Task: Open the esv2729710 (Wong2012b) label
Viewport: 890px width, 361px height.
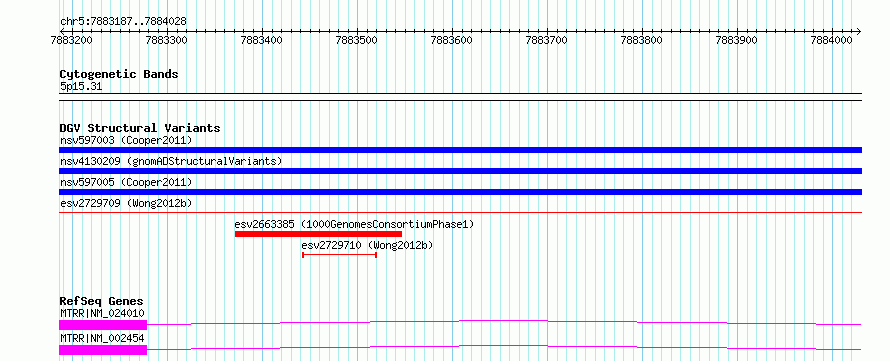Action: (x=367, y=245)
